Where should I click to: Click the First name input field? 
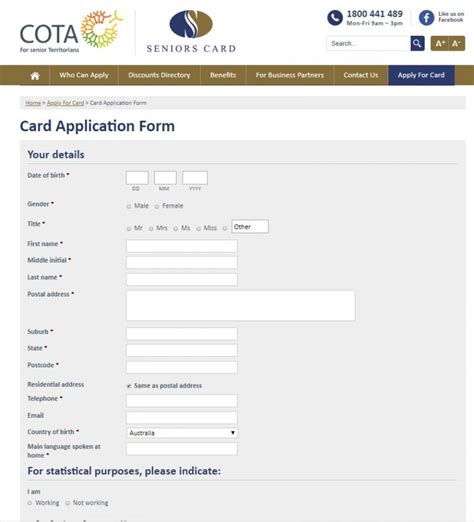click(182, 246)
